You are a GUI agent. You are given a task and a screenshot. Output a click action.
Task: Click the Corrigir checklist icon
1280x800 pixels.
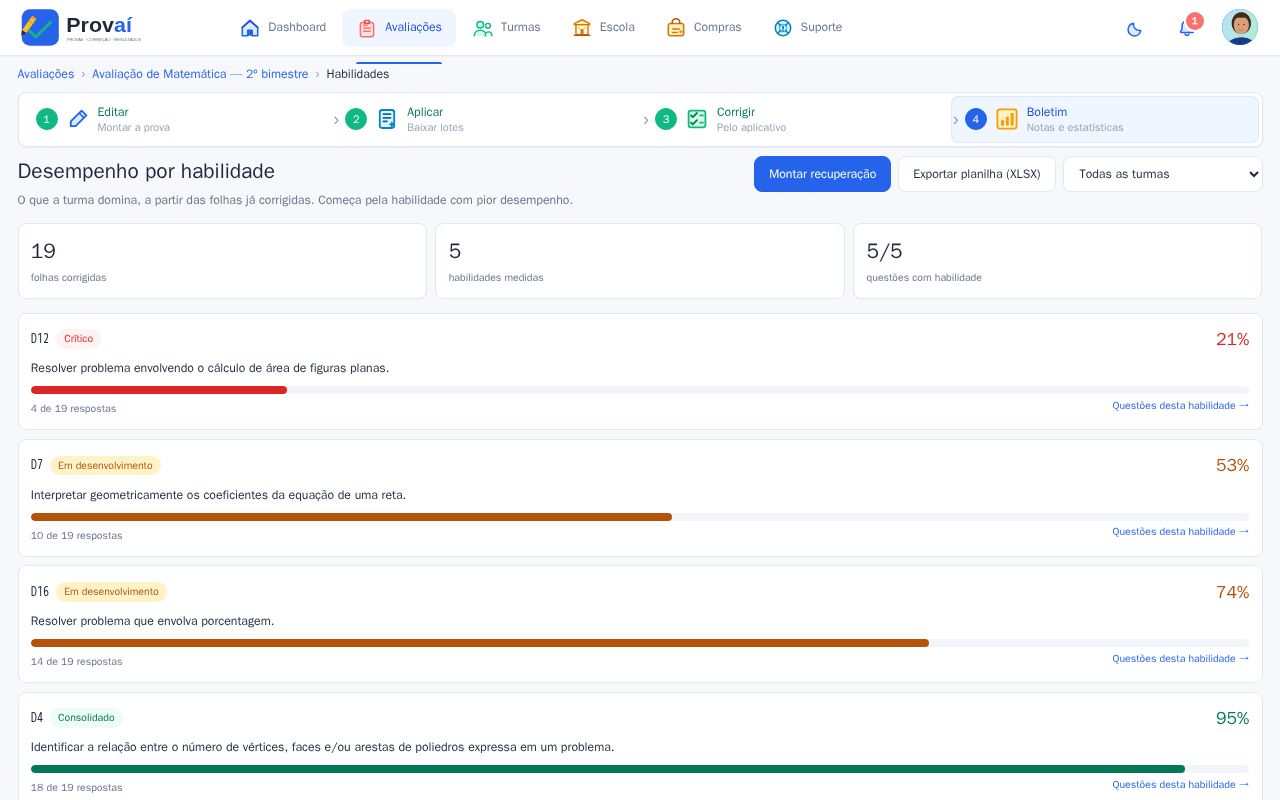(x=697, y=119)
